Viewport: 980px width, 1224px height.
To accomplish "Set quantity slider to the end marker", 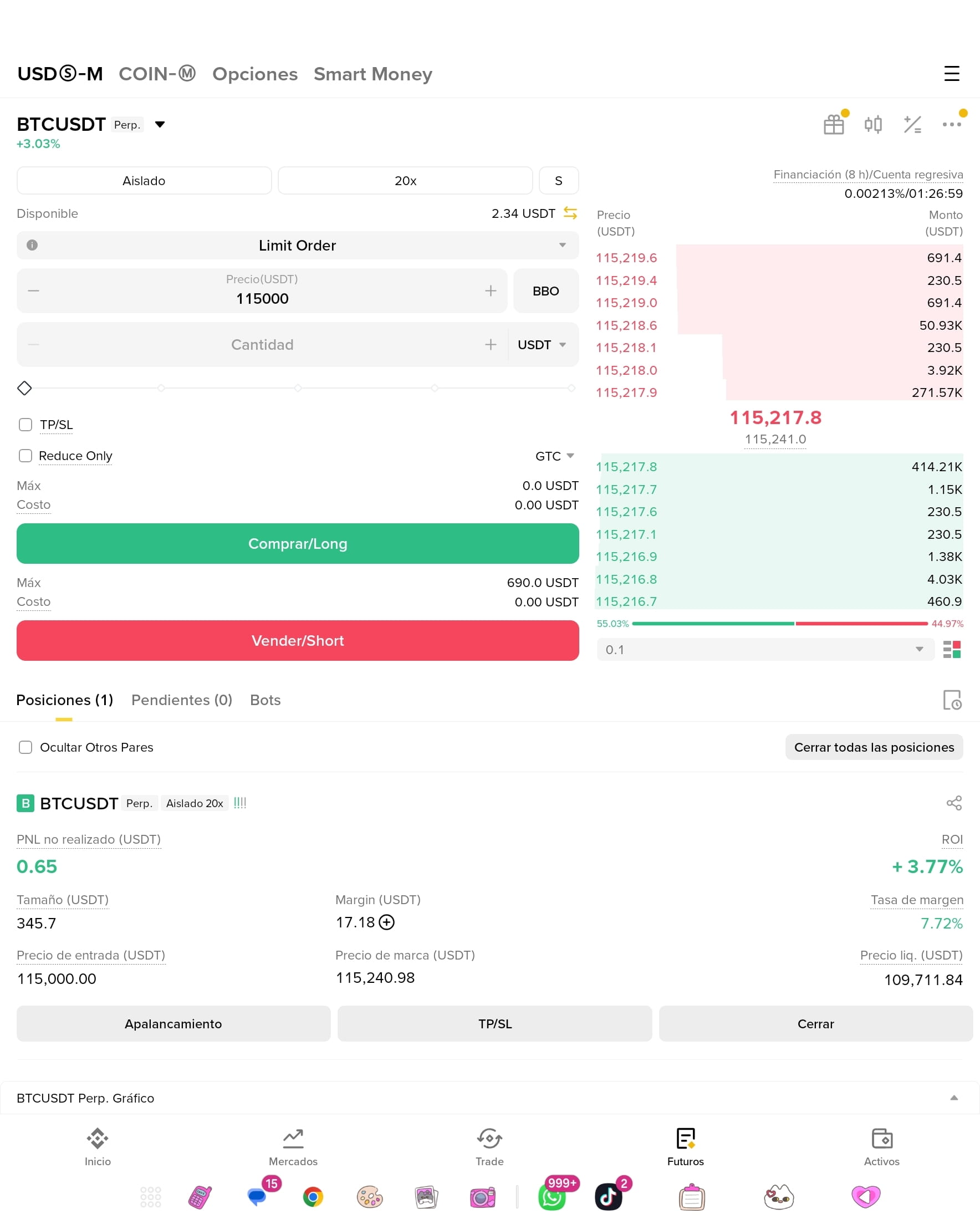I will [x=571, y=388].
